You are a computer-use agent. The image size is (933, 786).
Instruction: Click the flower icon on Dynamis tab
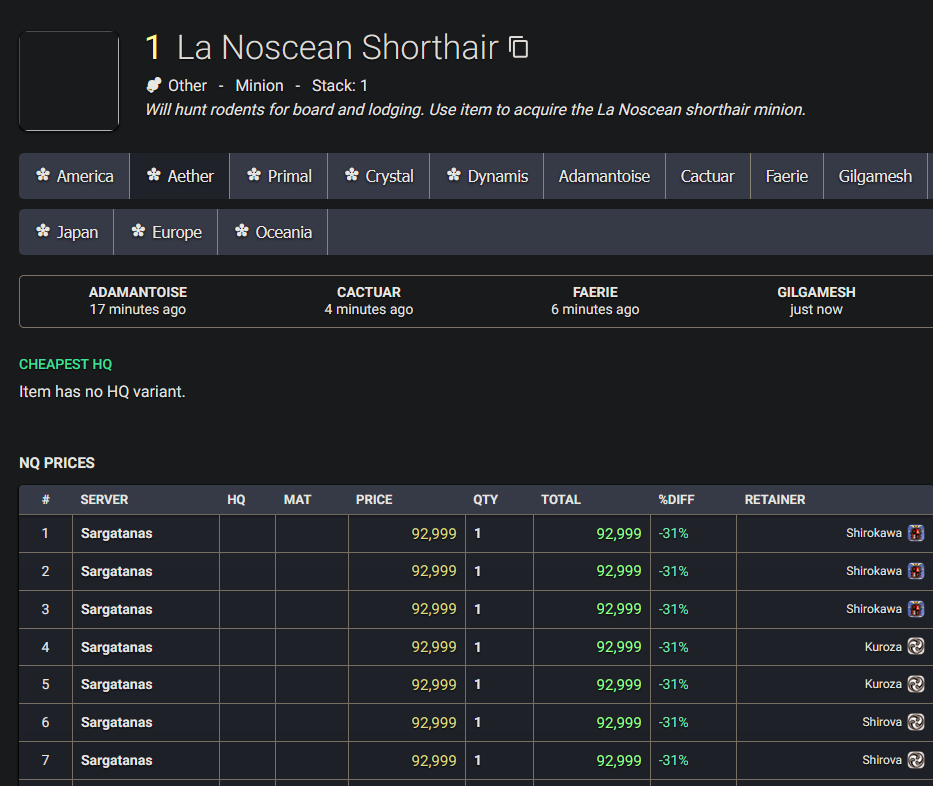click(x=454, y=175)
